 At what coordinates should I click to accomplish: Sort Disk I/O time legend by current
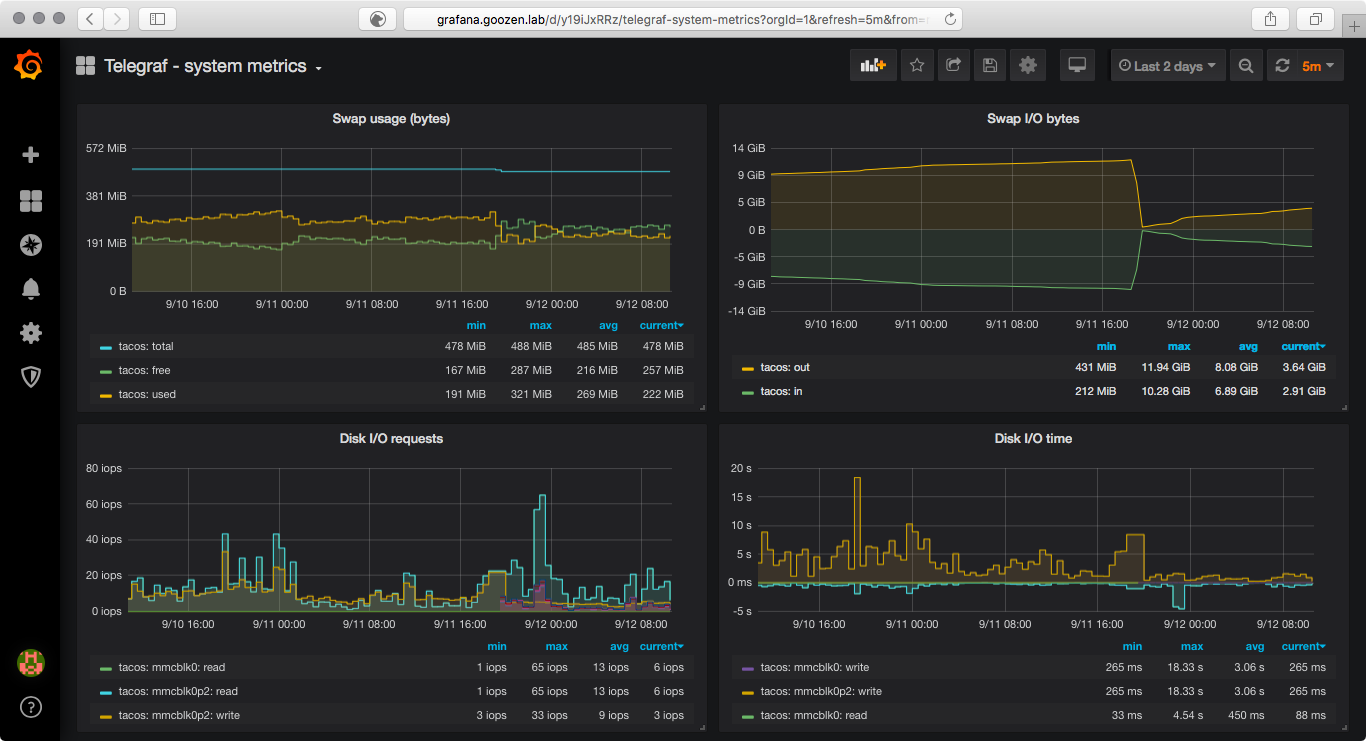click(1304, 646)
